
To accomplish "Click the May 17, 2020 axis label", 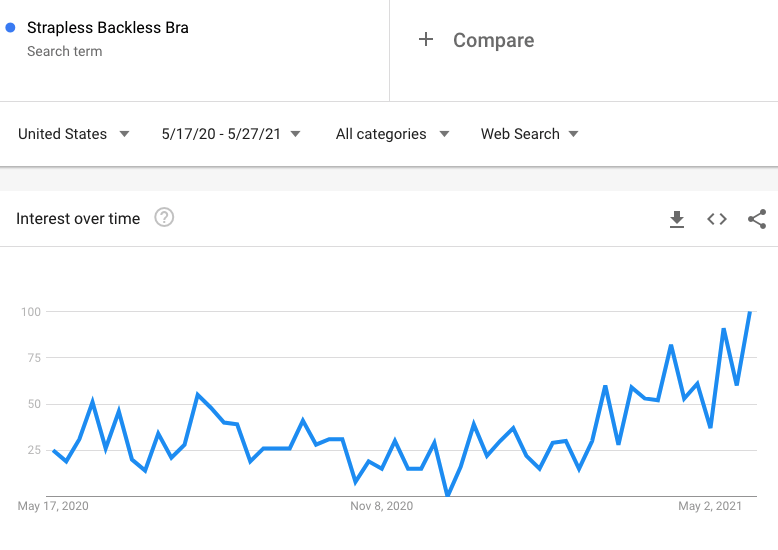I will point(53,506).
